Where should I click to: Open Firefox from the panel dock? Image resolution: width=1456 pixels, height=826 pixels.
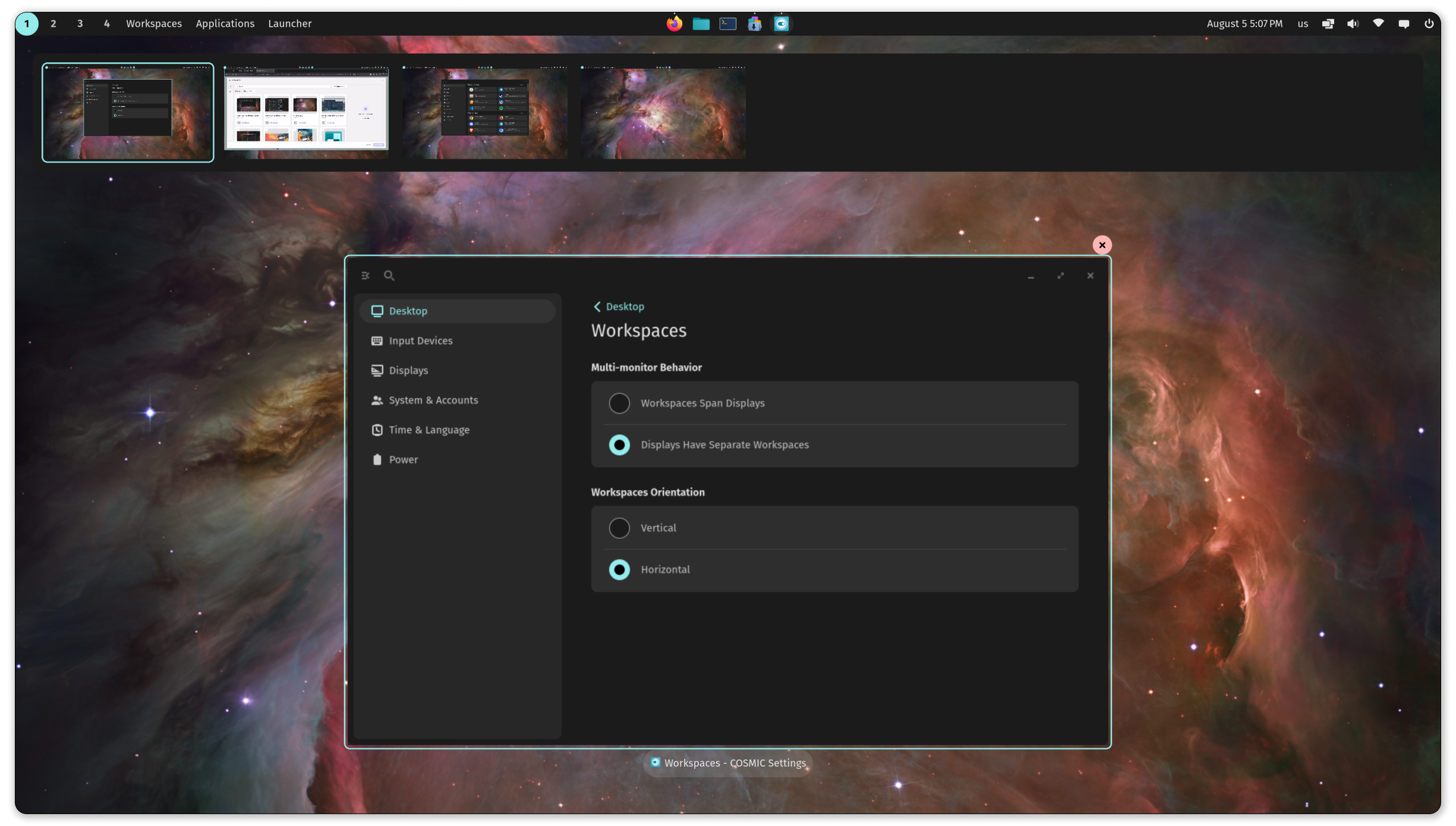click(674, 24)
